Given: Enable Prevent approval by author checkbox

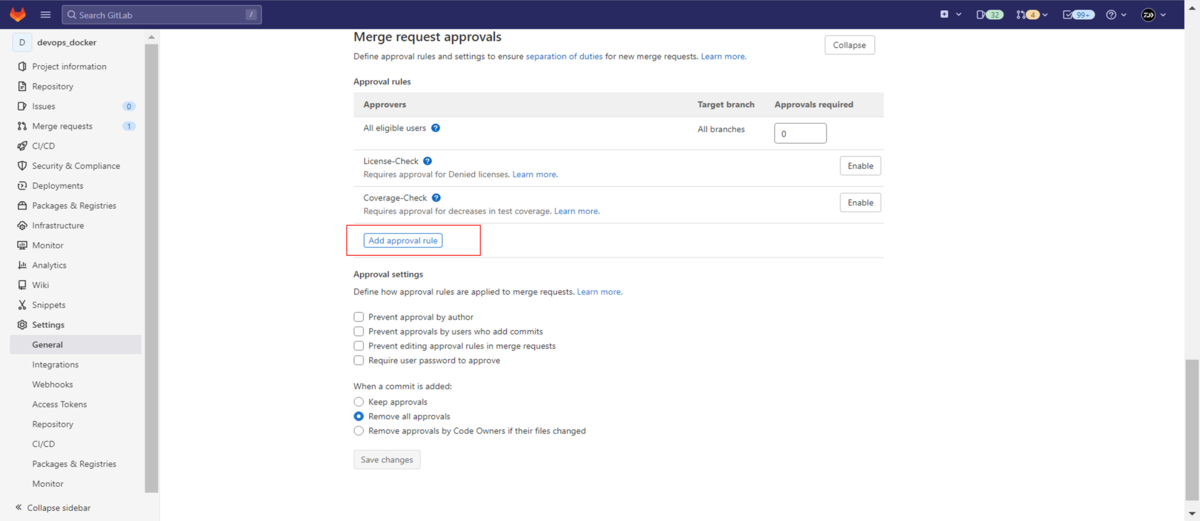Looking at the screenshot, I should tap(359, 317).
